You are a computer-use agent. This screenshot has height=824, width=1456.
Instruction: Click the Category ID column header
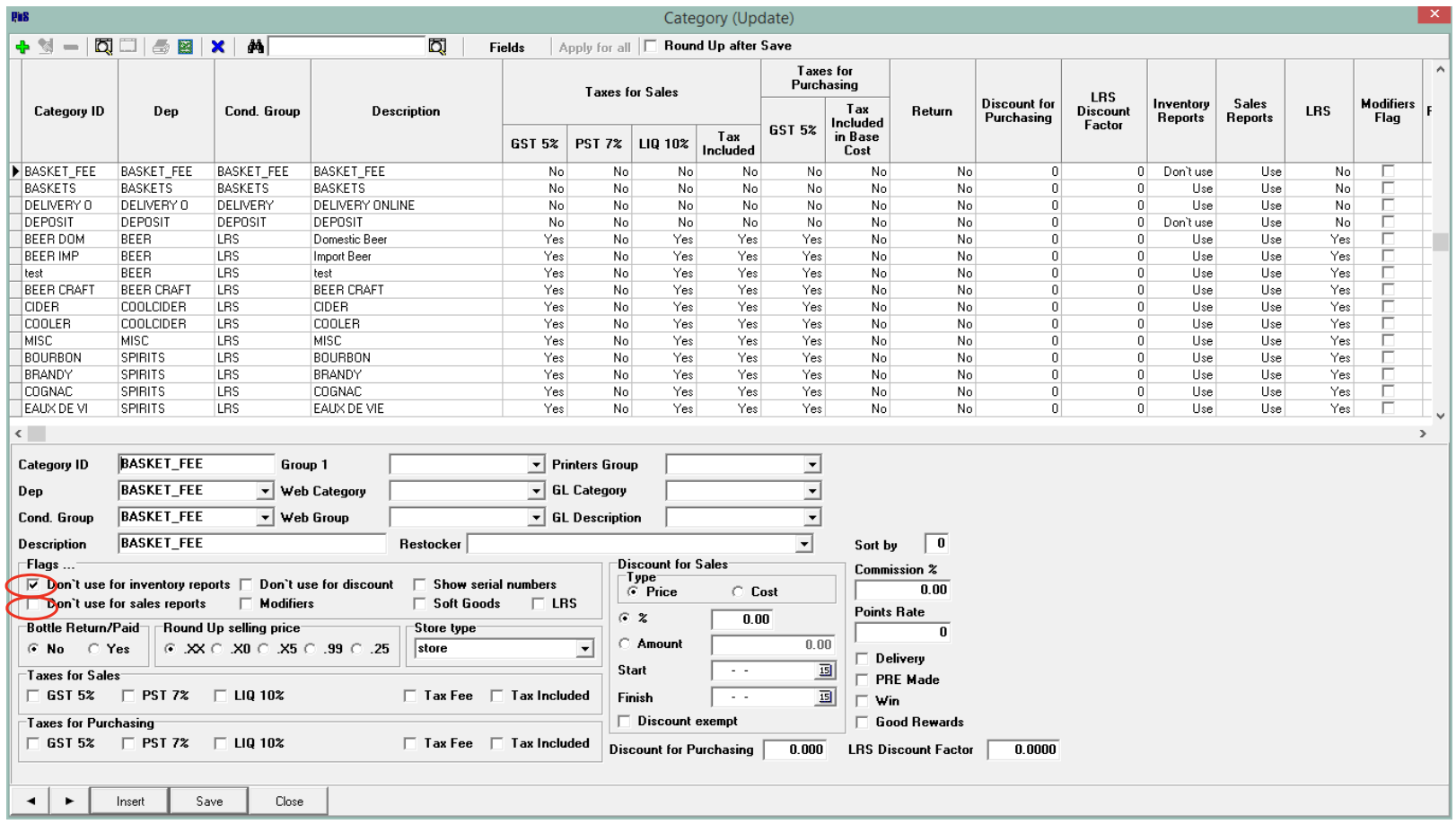pos(69,111)
